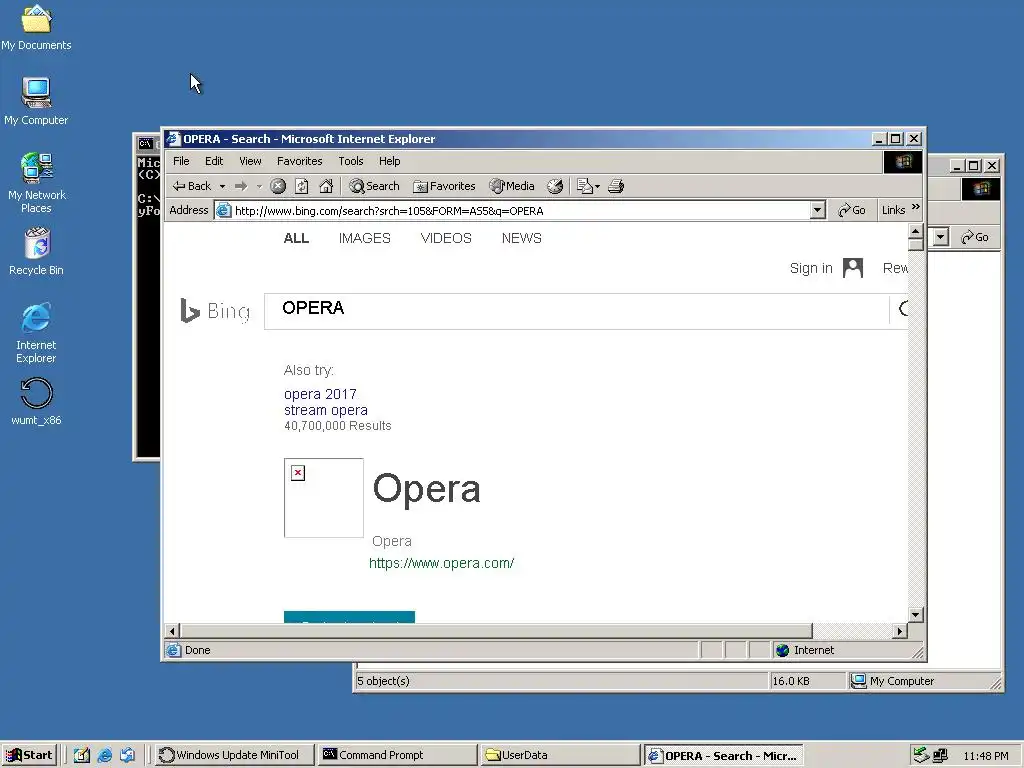The height and width of the screenshot is (768, 1024).
Task: Select the Internet Explorer desktop icon
Action: click(36, 332)
